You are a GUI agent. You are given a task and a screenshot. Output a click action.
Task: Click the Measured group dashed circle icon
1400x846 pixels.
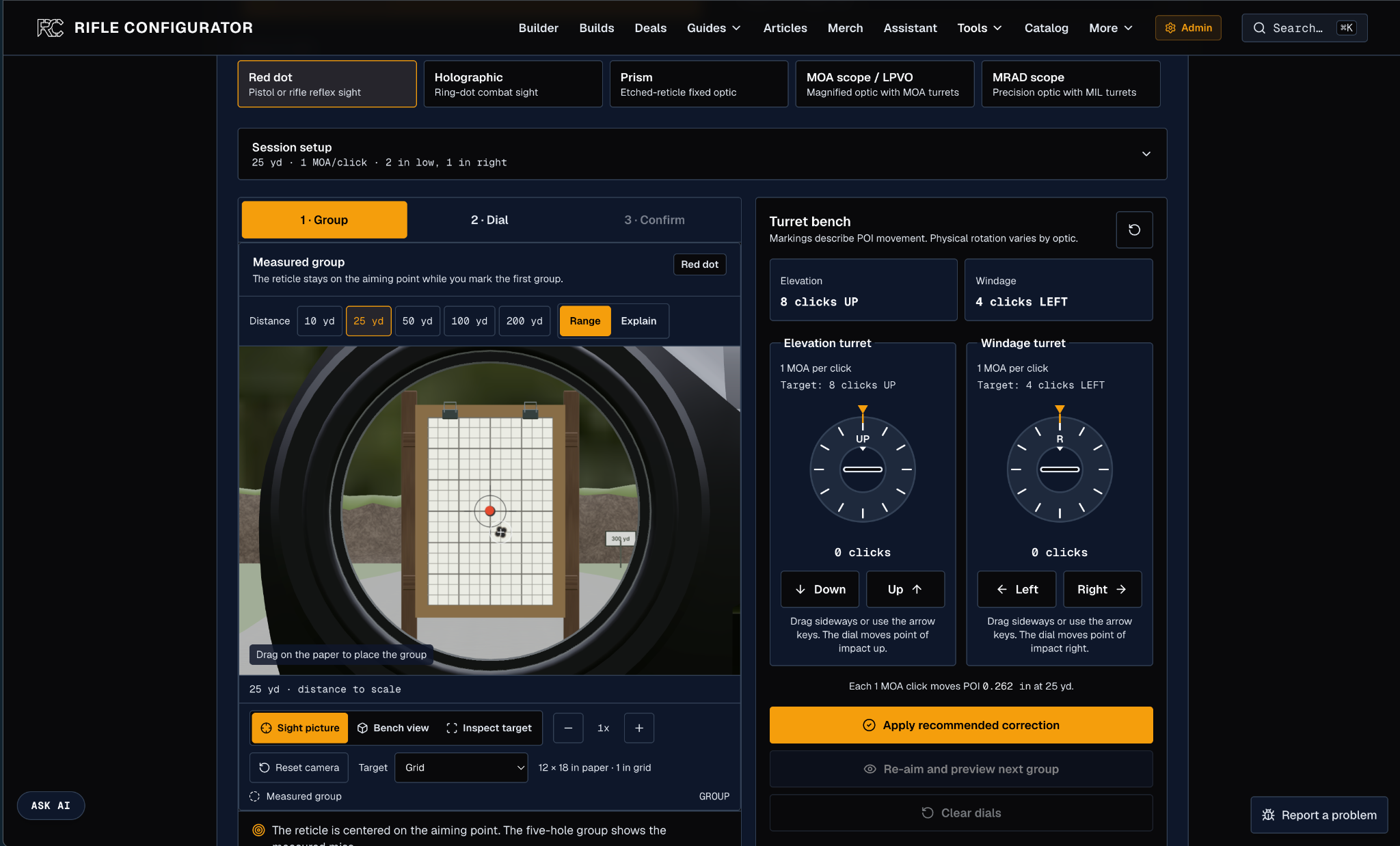click(x=255, y=796)
